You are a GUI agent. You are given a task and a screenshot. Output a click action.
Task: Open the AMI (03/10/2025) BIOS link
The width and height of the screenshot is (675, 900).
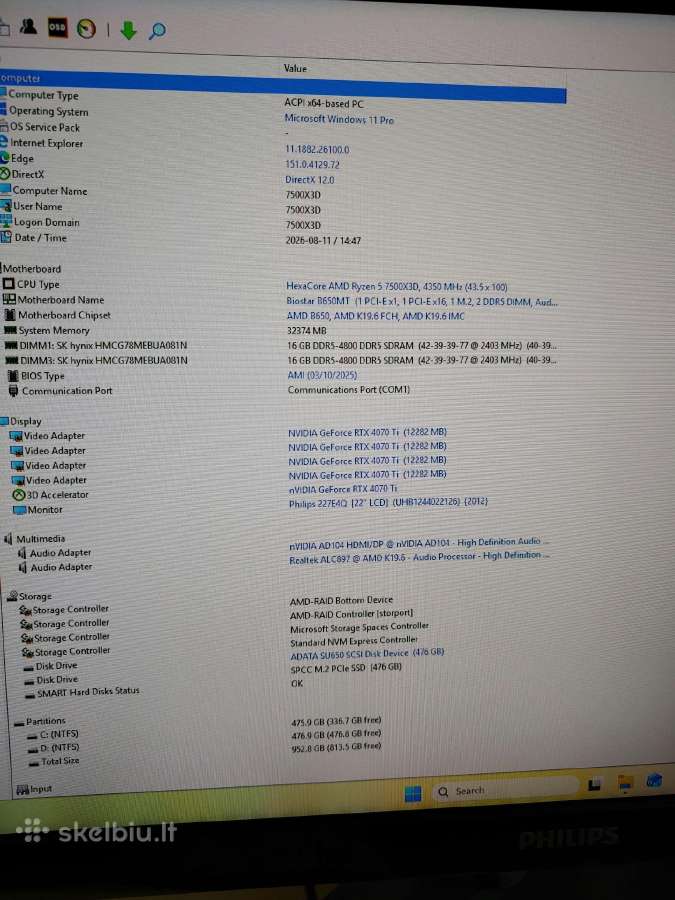(322, 375)
